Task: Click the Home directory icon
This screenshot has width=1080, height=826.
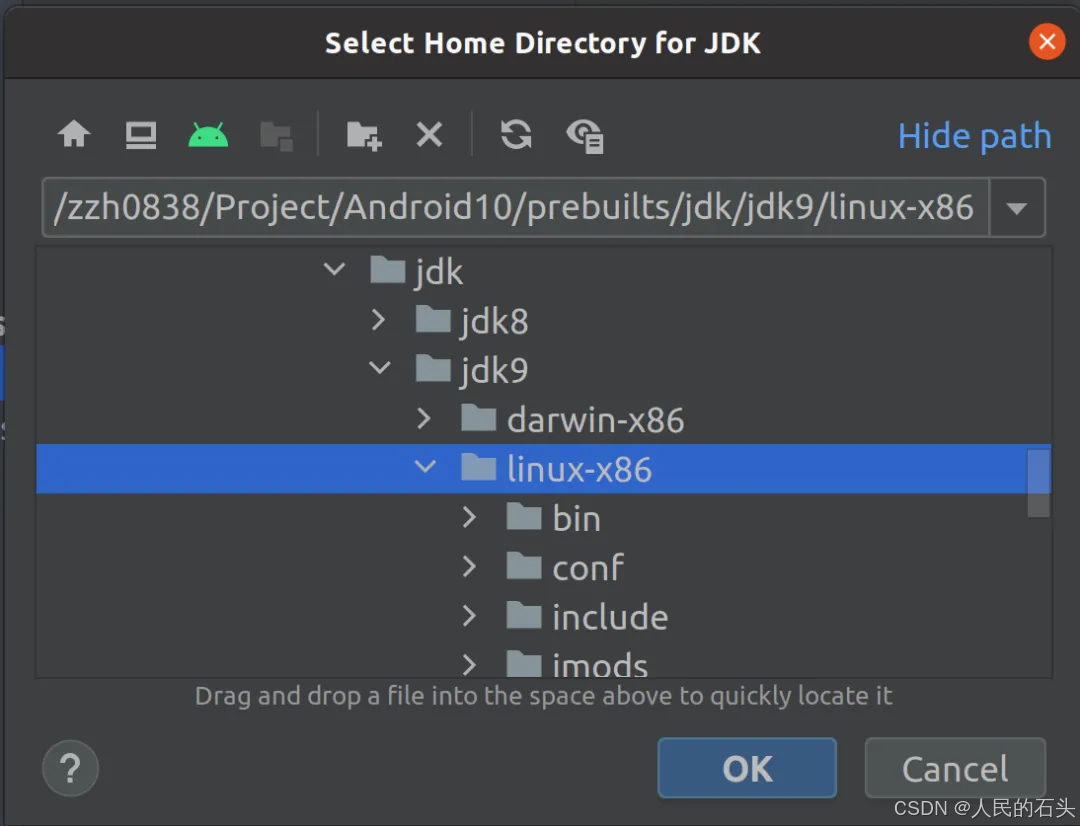Action: coord(72,134)
